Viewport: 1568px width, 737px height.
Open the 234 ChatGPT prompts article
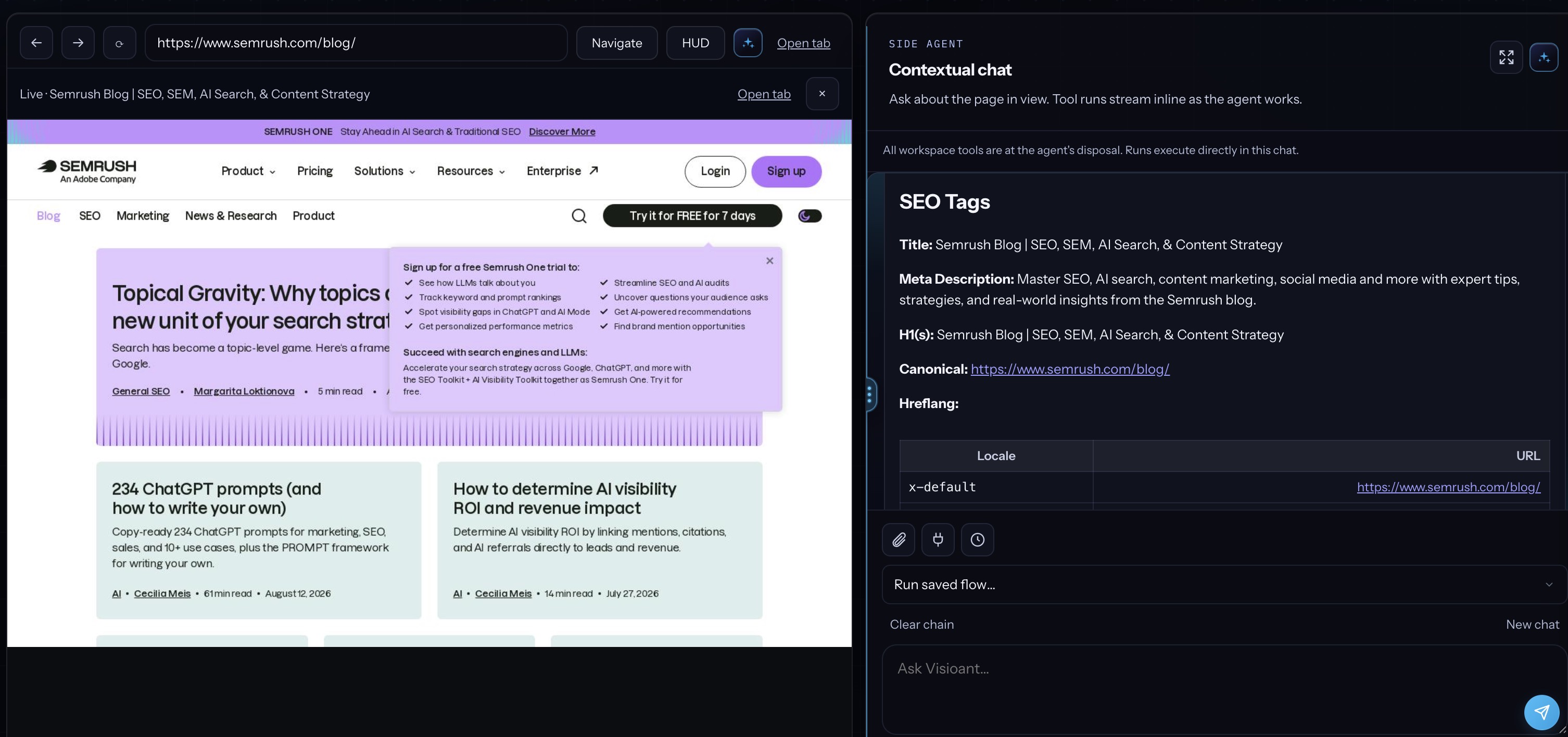[216, 498]
